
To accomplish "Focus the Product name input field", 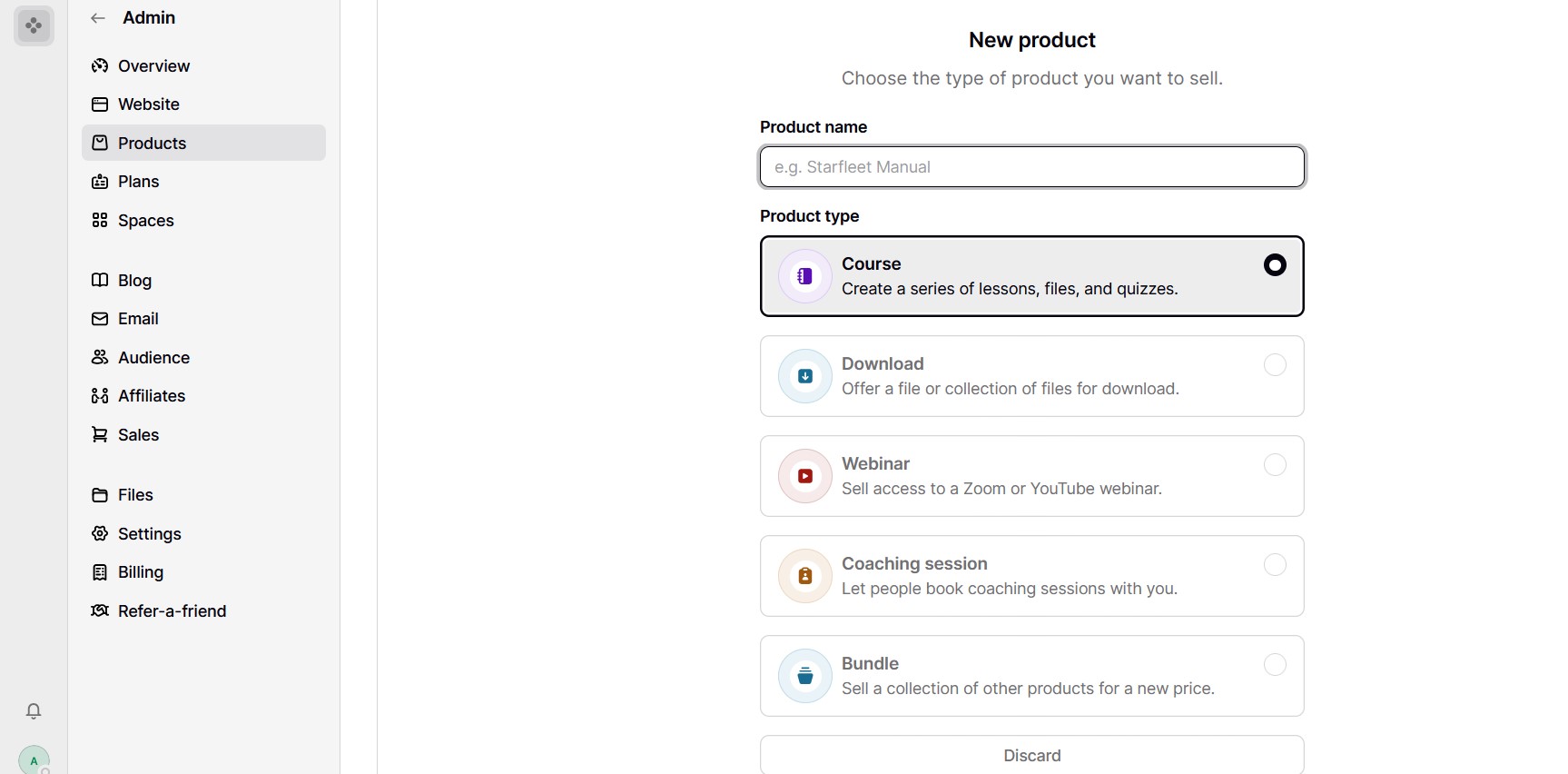I will coord(1032,167).
